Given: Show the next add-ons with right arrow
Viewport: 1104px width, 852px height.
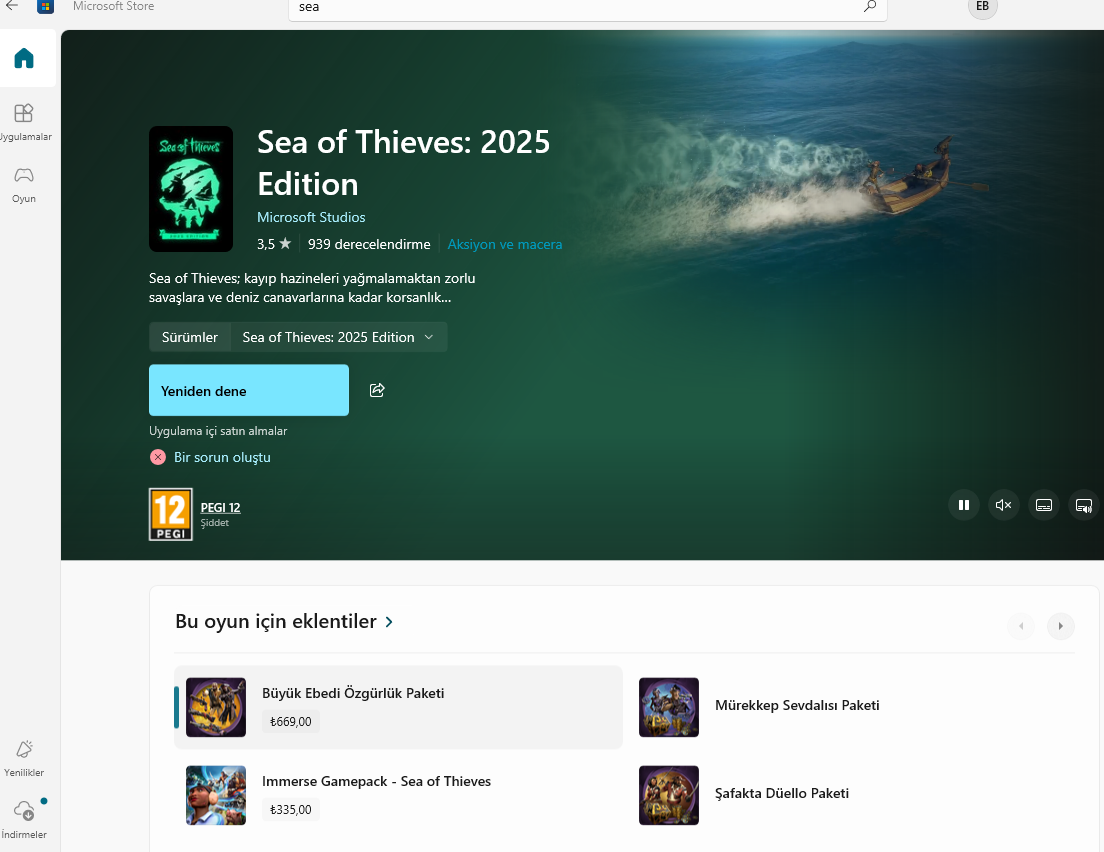Looking at the screenshot, I should [x=1060, y=626].
